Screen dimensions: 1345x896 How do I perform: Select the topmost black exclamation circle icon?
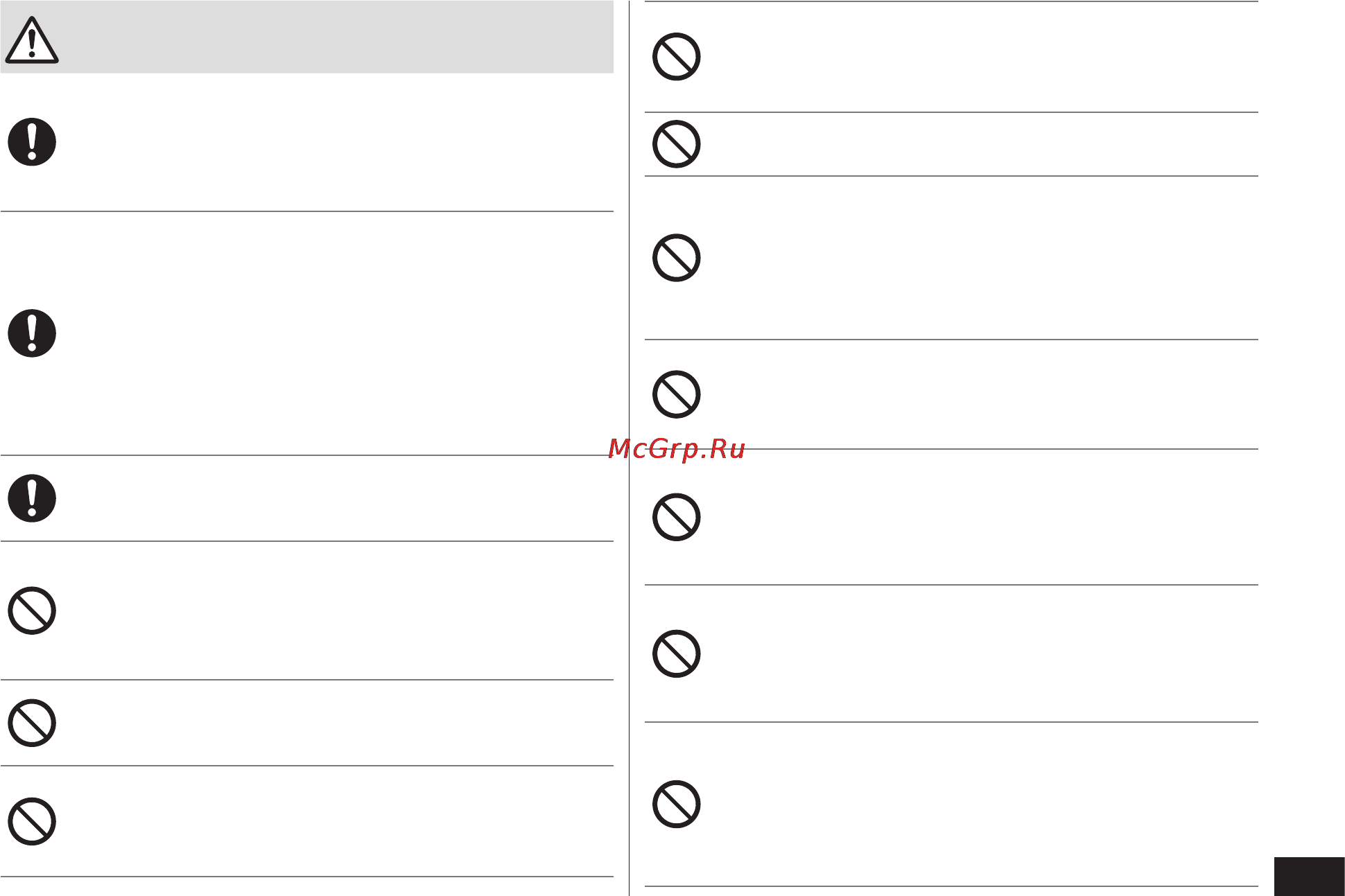tap(32, 142)
